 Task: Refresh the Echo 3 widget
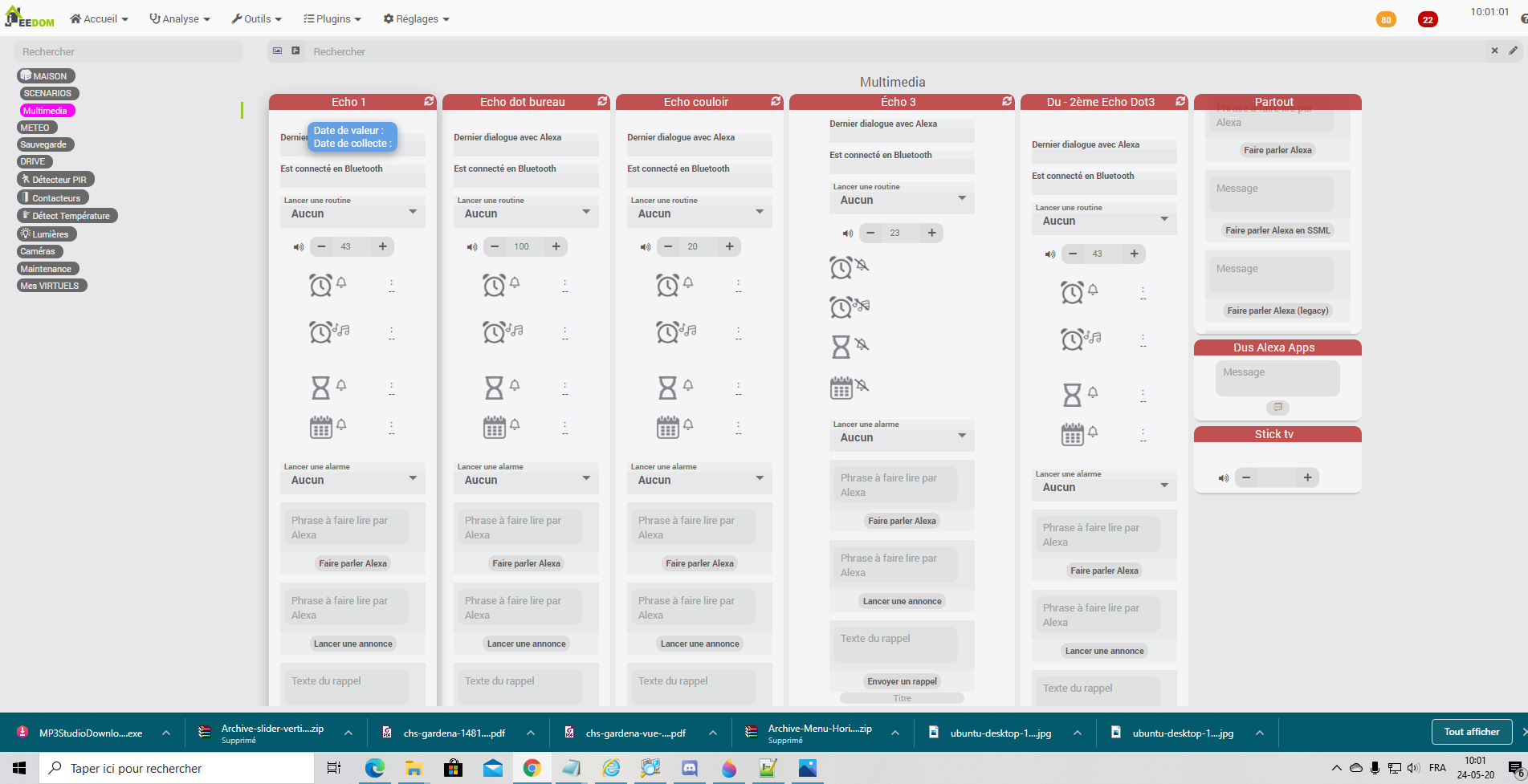click(x=1007, y=101)
